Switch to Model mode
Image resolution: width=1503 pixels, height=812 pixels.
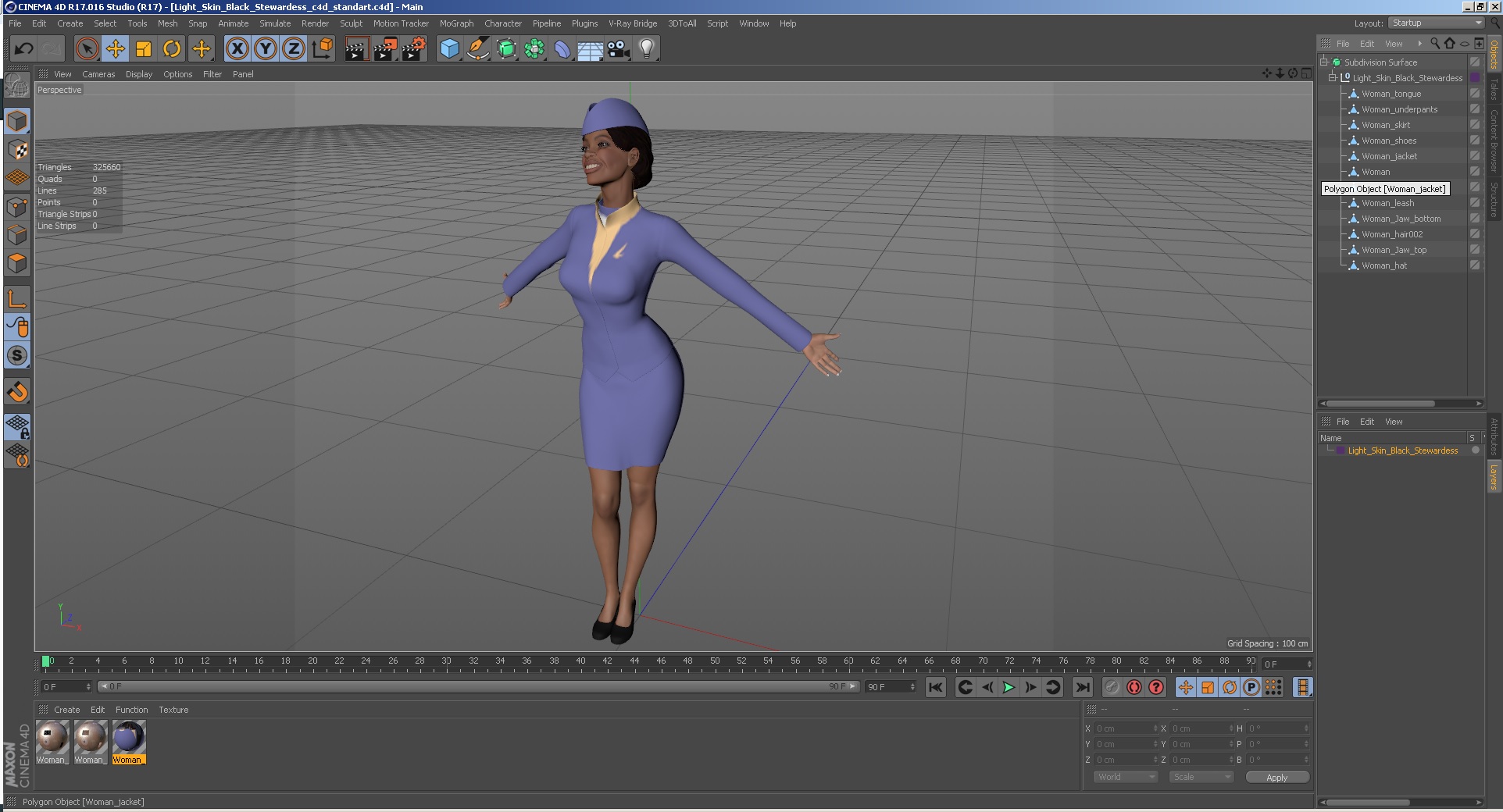[17, 121]
